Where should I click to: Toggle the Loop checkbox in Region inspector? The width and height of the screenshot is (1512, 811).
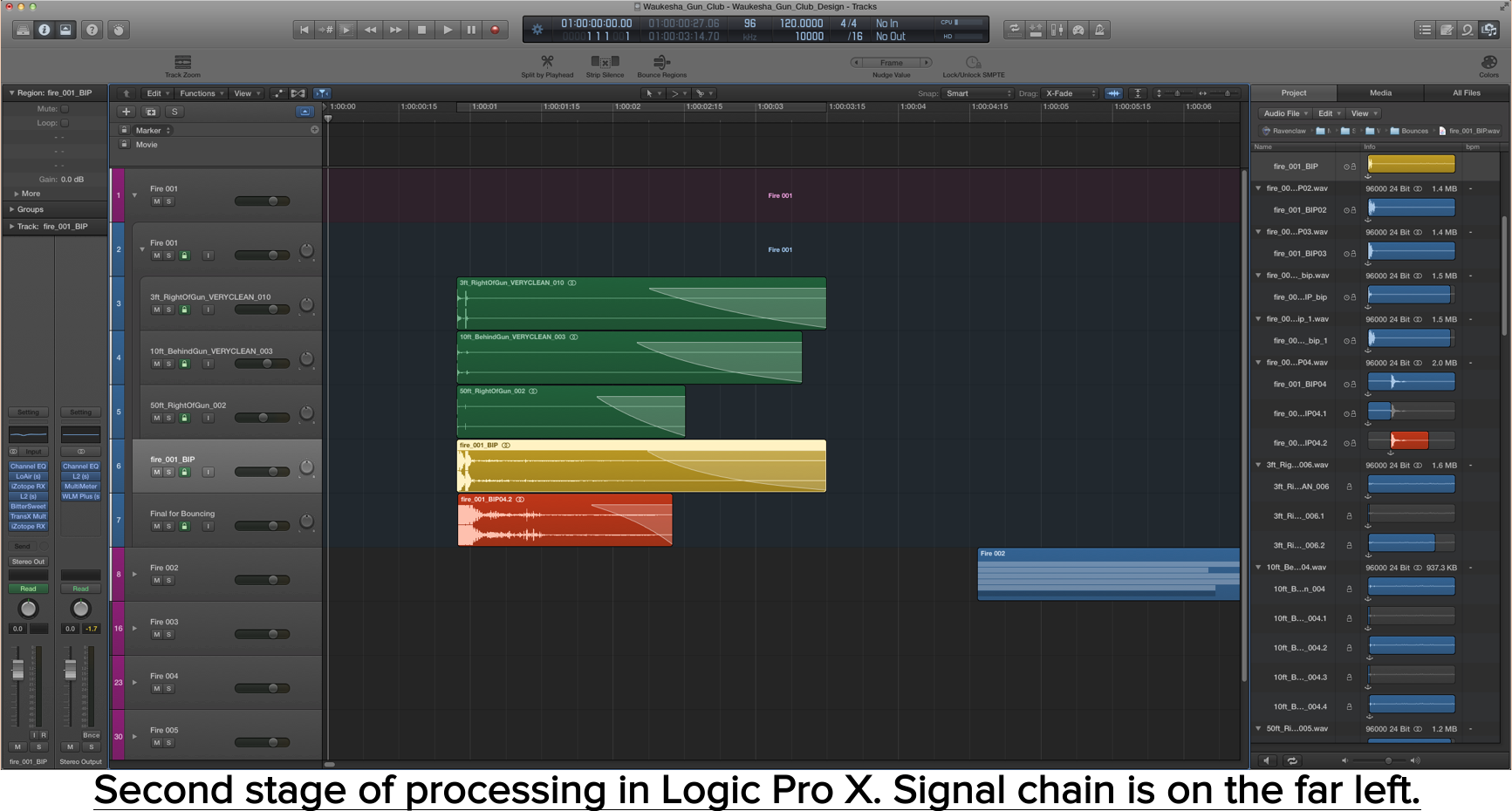coord(65,123)
